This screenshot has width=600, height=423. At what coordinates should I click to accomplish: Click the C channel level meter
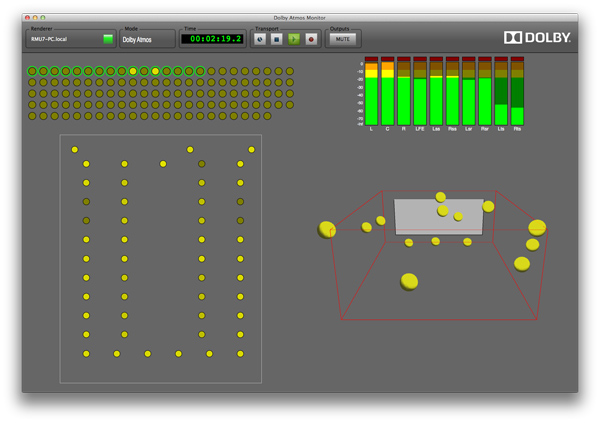pos(388,93)
